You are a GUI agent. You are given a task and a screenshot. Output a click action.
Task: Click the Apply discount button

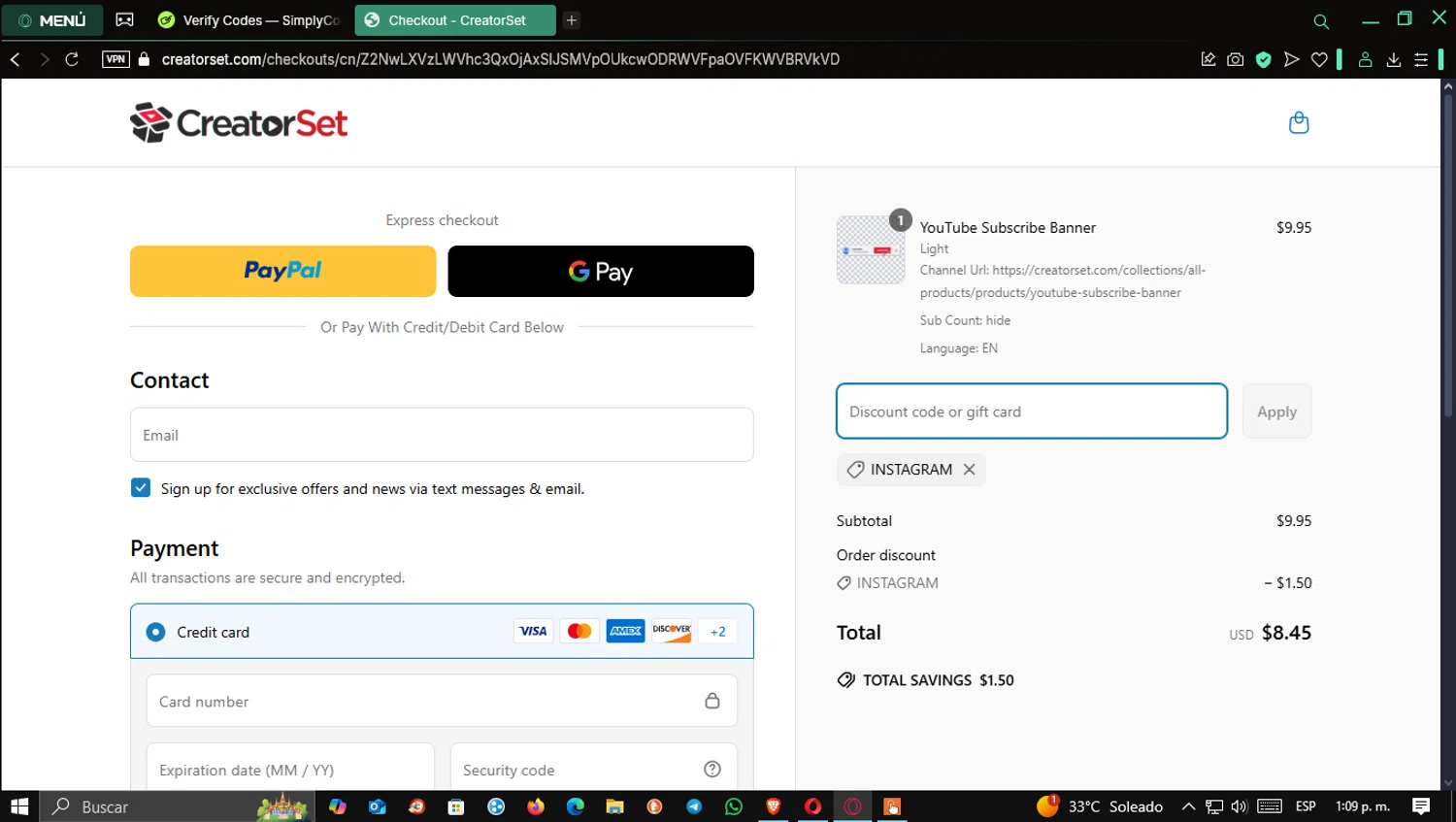click(x=1276, y=411)
